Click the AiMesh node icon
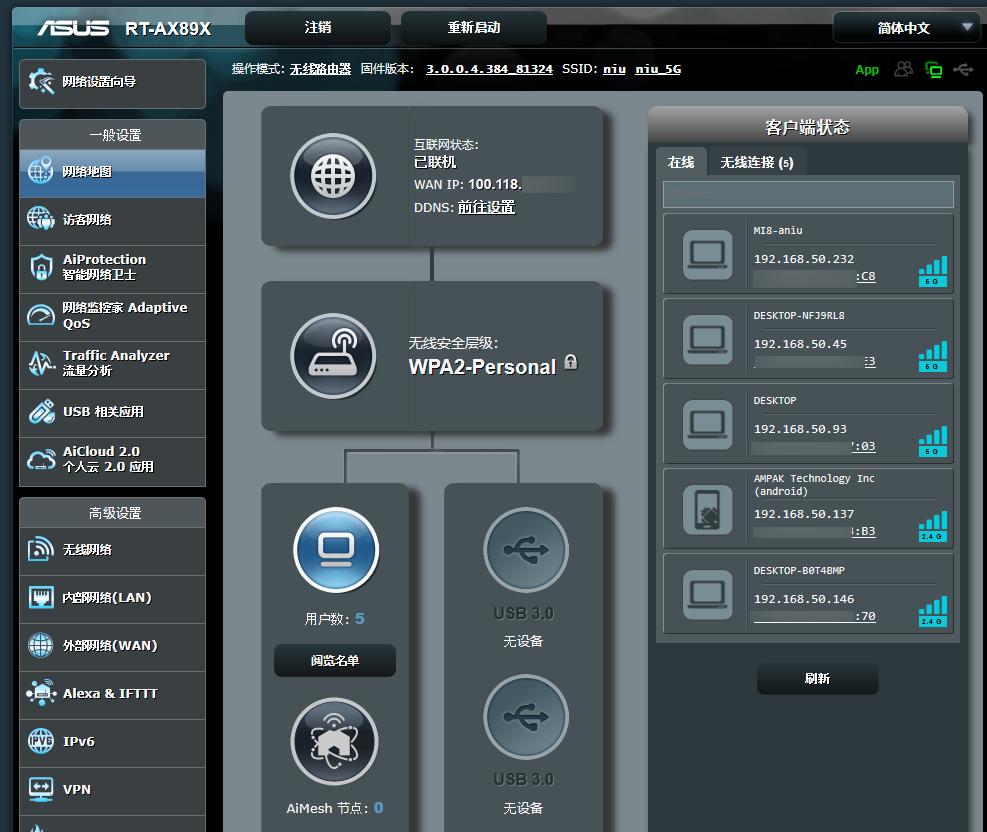The image size is (987, 832). pyautogui.click(x=334, y=741)
